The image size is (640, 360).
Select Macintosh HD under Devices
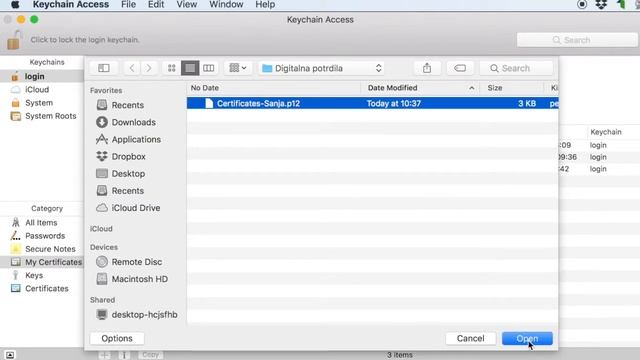coord(139,279)
